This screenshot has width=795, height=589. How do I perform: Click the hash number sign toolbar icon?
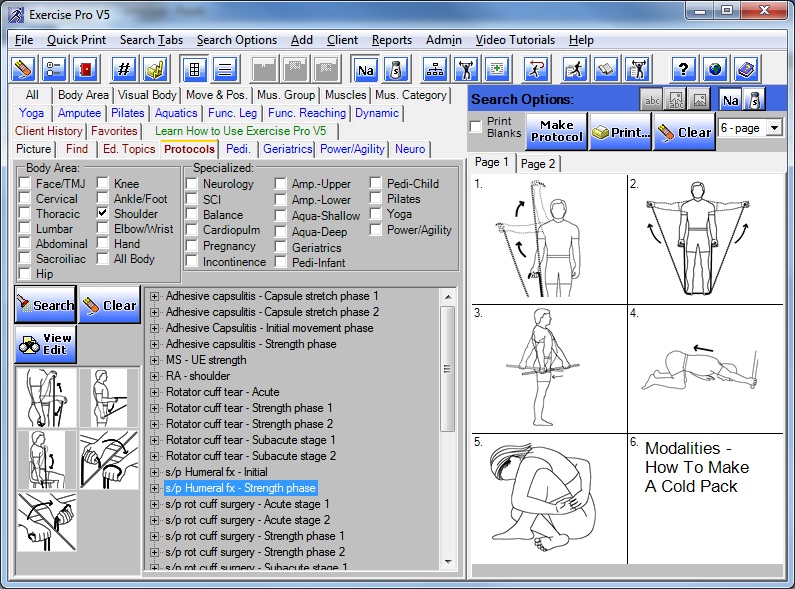[x=124, y=69]
